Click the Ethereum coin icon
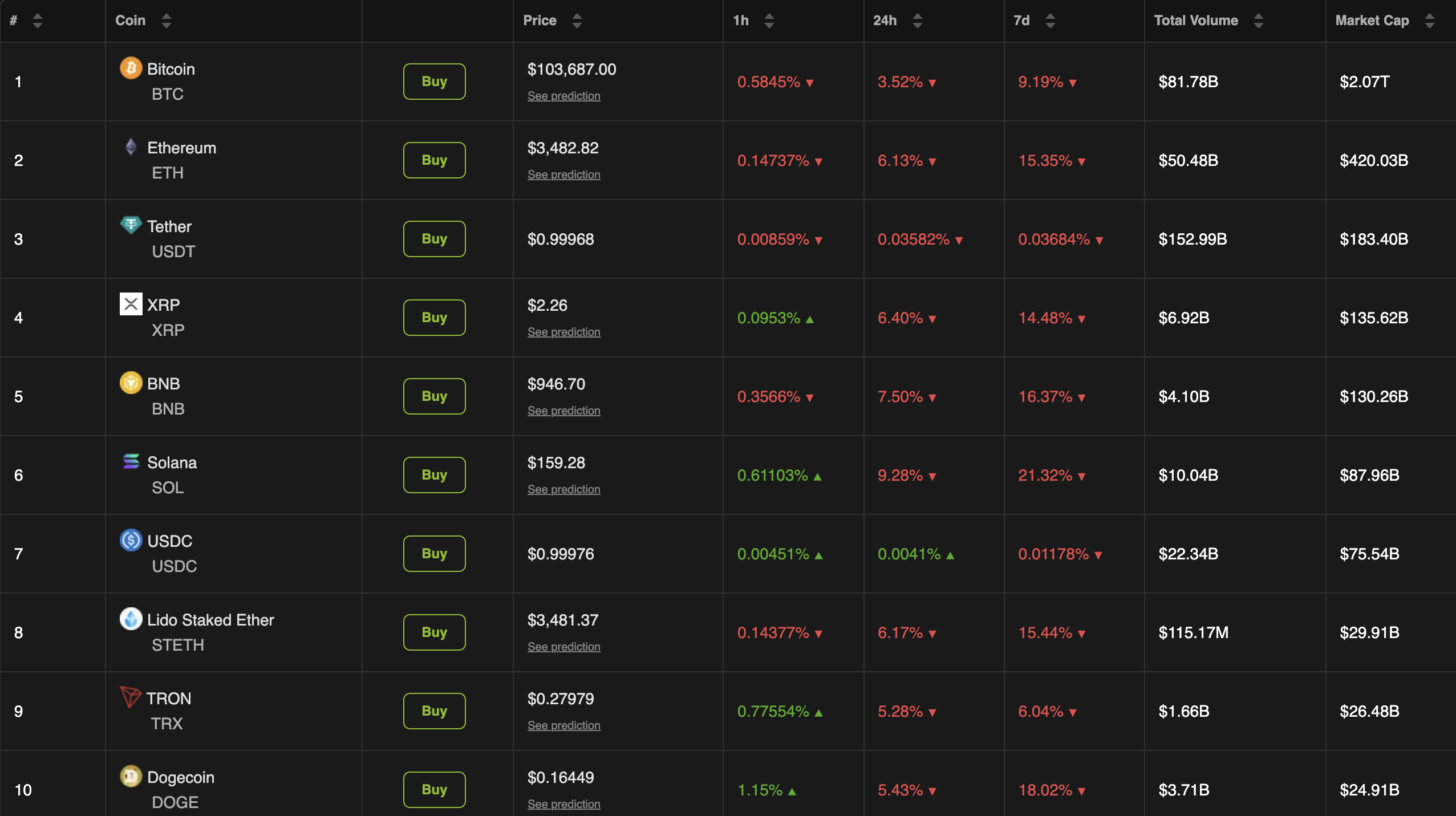Viewport: 1456px width, 816px height. tap(131, 147)
